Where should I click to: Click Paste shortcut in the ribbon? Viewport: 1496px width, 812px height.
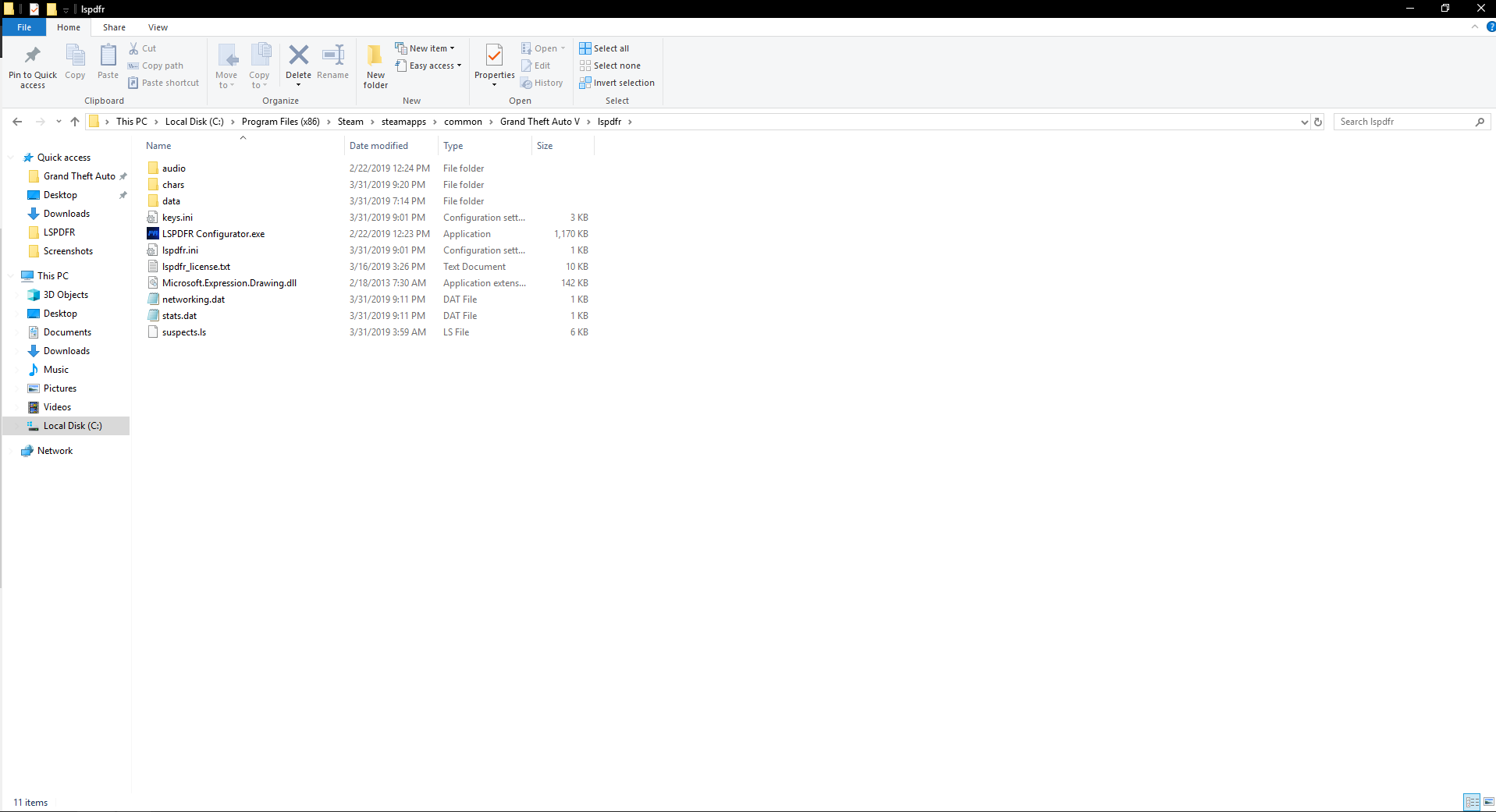[x=164, y=83]
